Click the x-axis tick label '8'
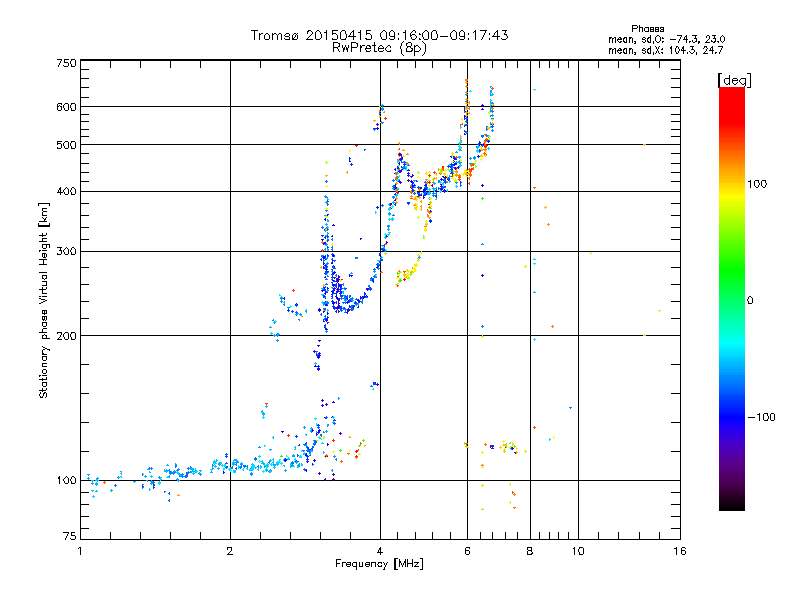The width and height of the screenshot is (800, 600). click(x=530, y=552)
